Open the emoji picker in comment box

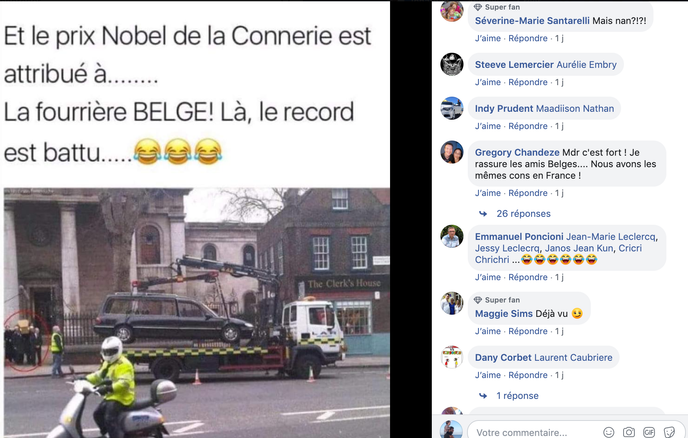pyautogui.click(x=609, y=432)
